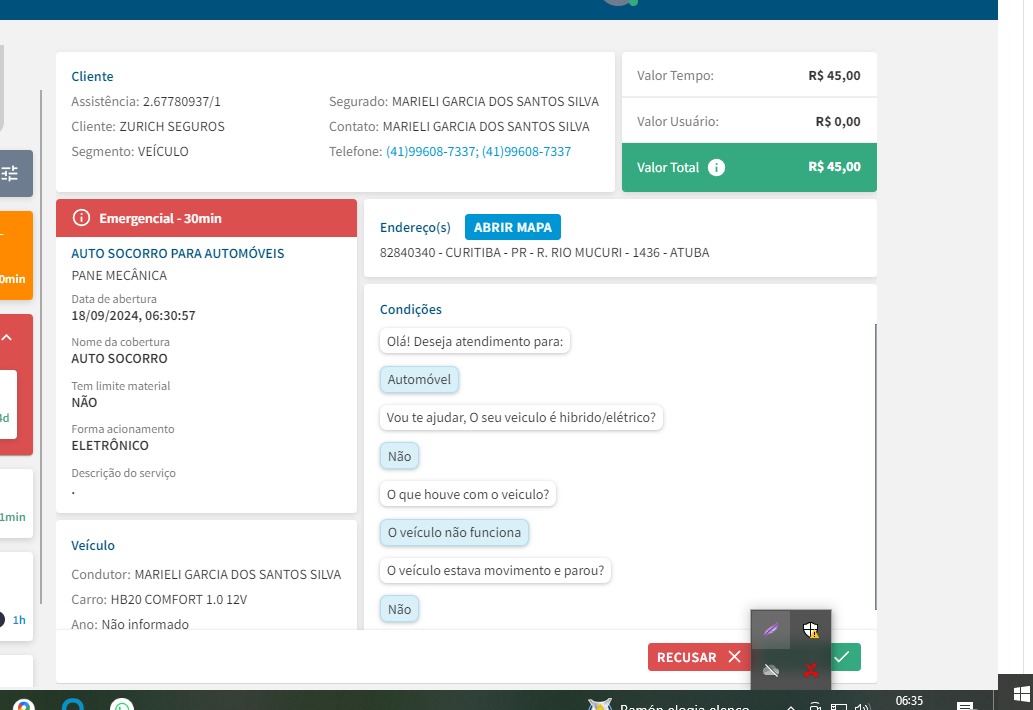The image size is (1033, 710).
Task: Click the RECUSAR button
Action: pyautogui.click(x=699, y=657)
